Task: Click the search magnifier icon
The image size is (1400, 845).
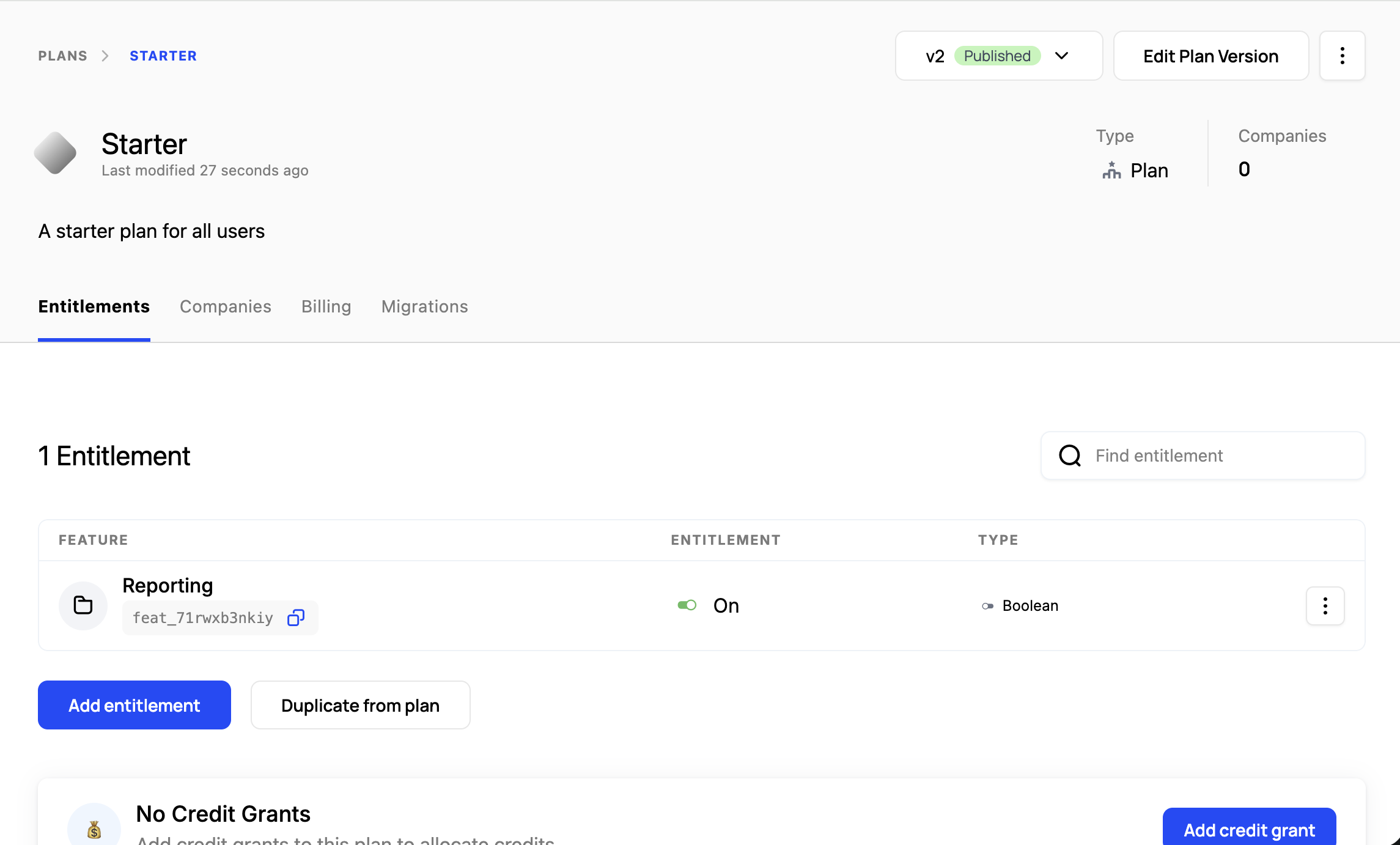Action: click(1070, 456)
